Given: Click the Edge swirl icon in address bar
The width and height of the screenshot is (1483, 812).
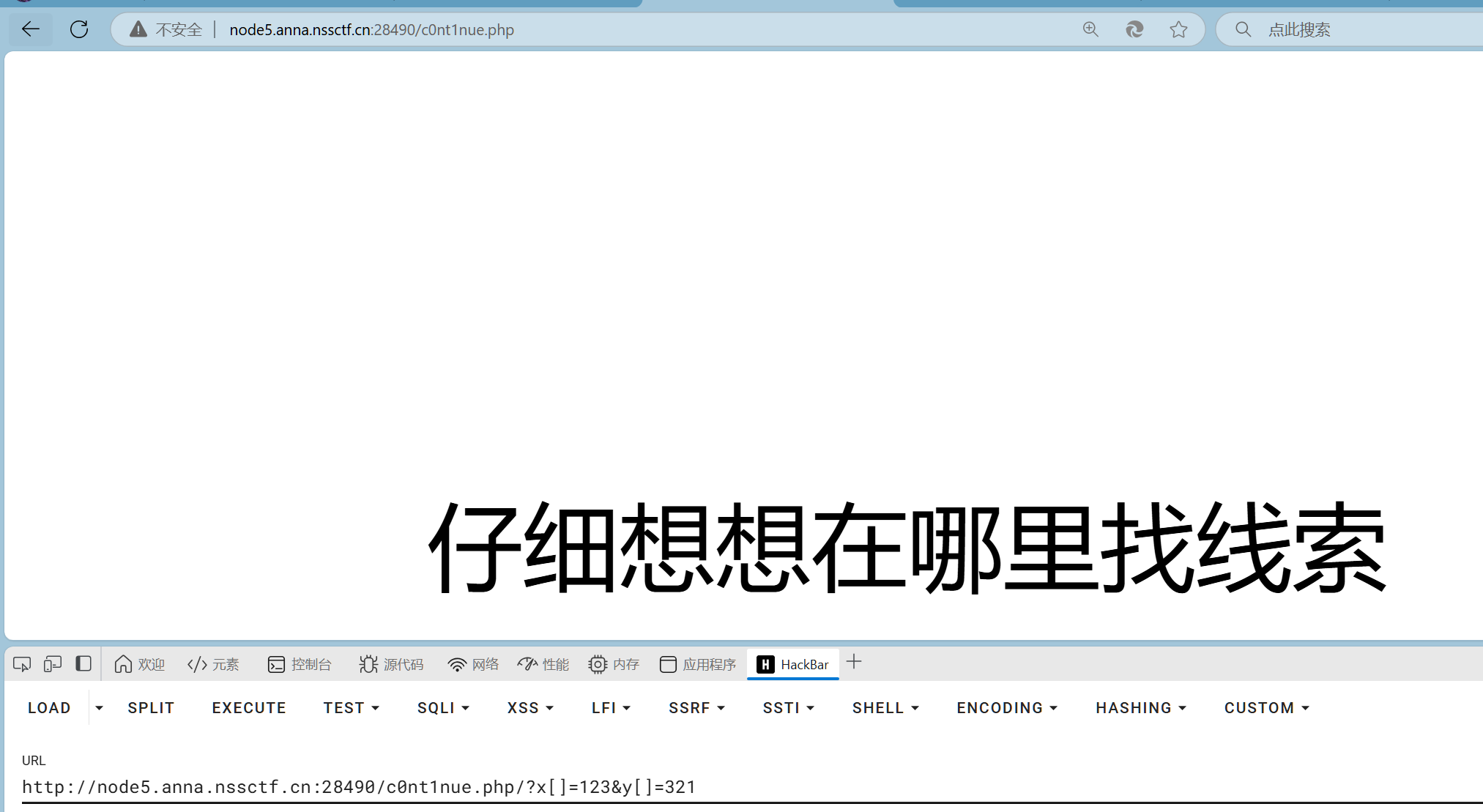Looking at the screenshot, I should pos(1134,29).
